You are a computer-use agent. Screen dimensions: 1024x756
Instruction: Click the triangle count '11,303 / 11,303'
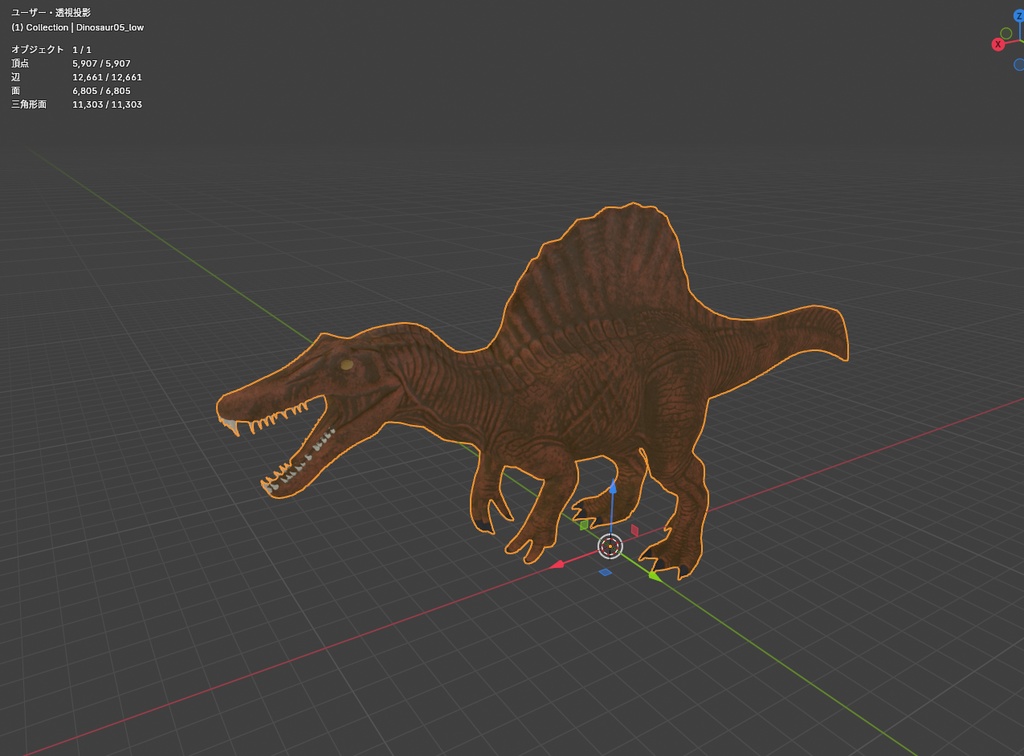click(107, 104)
